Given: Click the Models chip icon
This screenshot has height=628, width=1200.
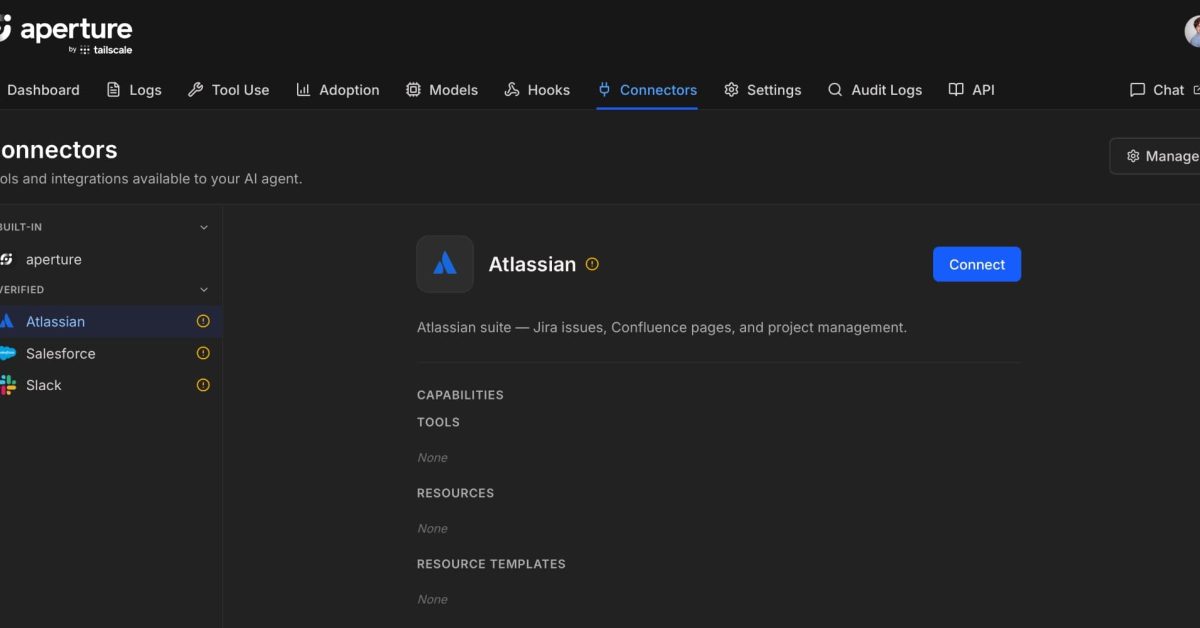Looking at the screenshot, I should coord(413,90).
